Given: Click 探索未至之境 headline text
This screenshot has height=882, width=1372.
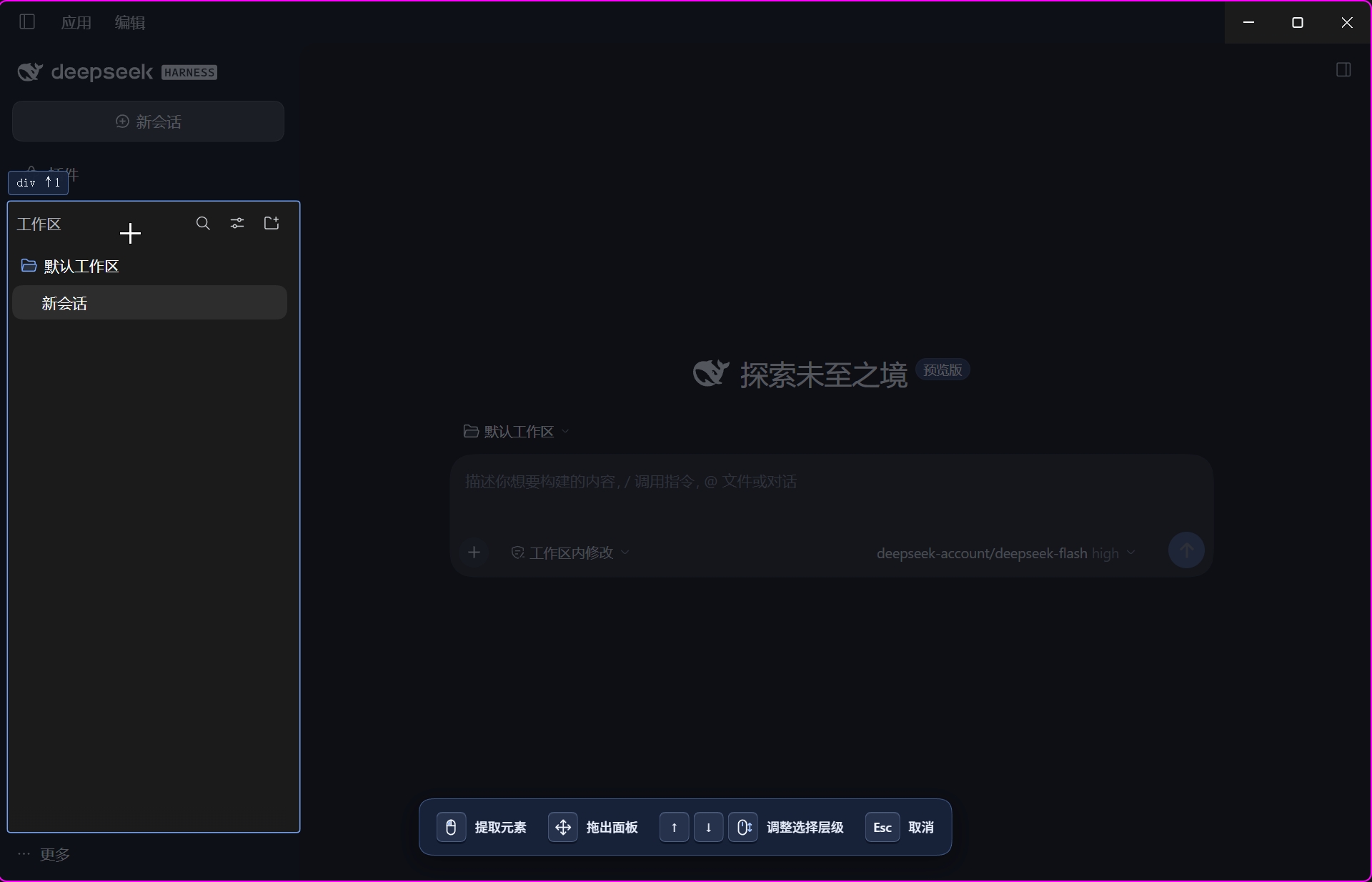Looking at the screenshot, I should (x=823, y=375).
